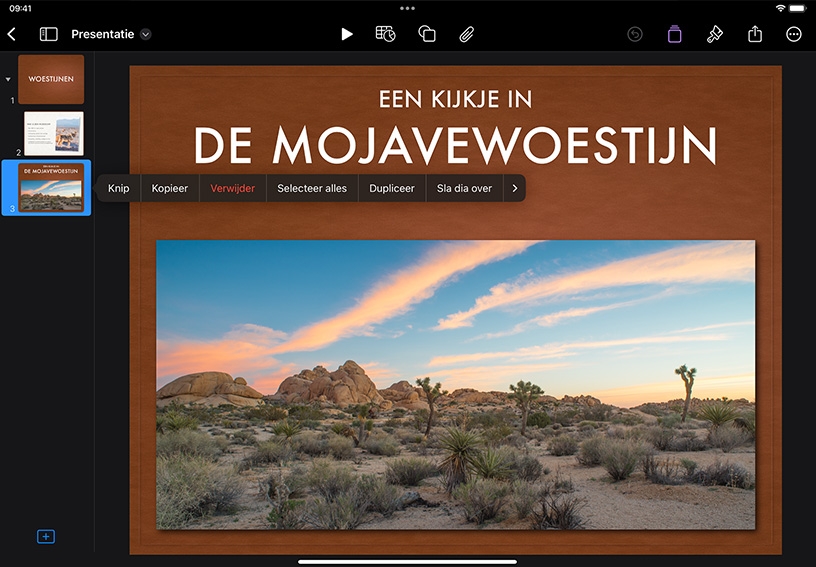Open the More options ellipsis icon
This screenshot has height=567, width=816.
pyautogui.click(x=794, y=34)
